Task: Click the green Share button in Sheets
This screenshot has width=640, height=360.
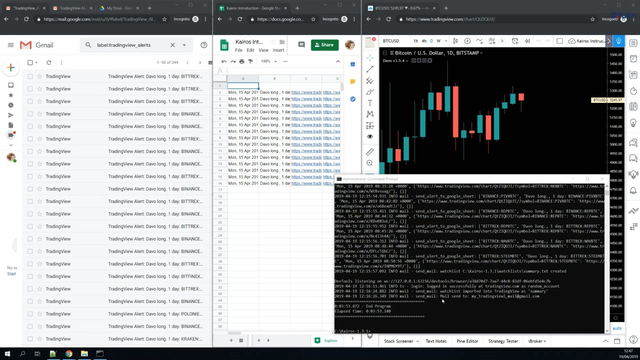Action: tap(324, 45)
